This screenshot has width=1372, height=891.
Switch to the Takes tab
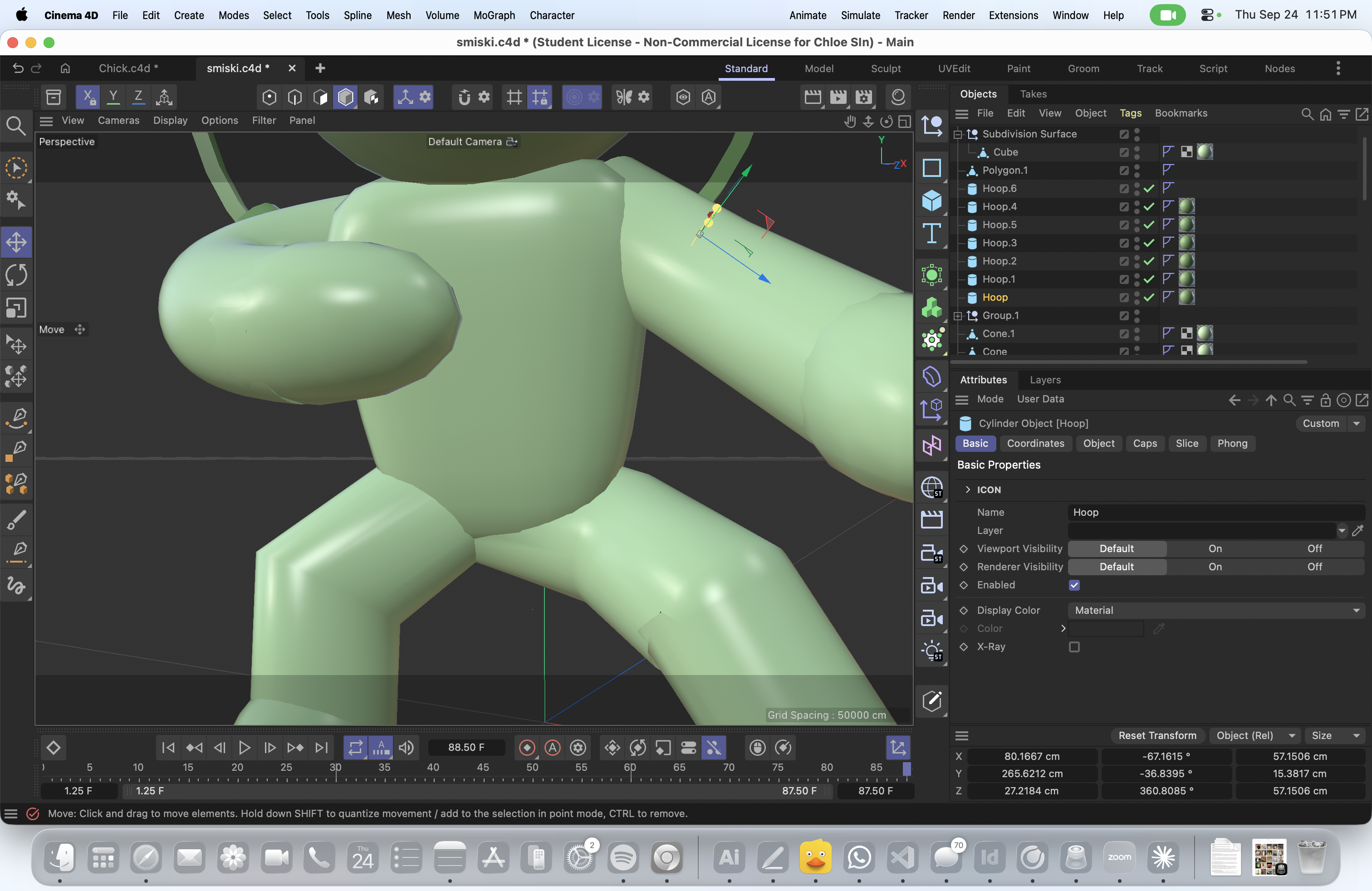pos(1033,94)
